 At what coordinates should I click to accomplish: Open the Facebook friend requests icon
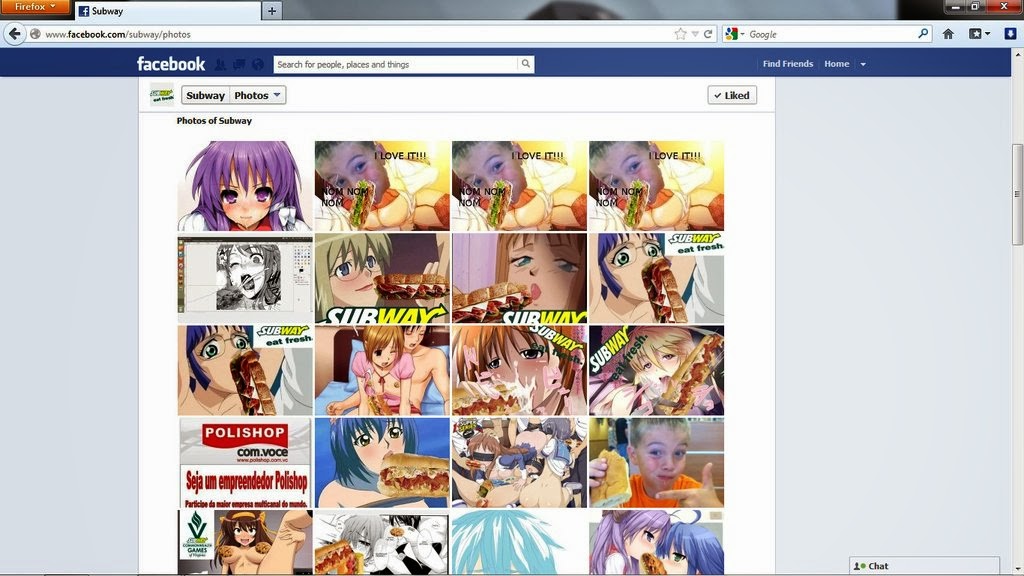220,64
